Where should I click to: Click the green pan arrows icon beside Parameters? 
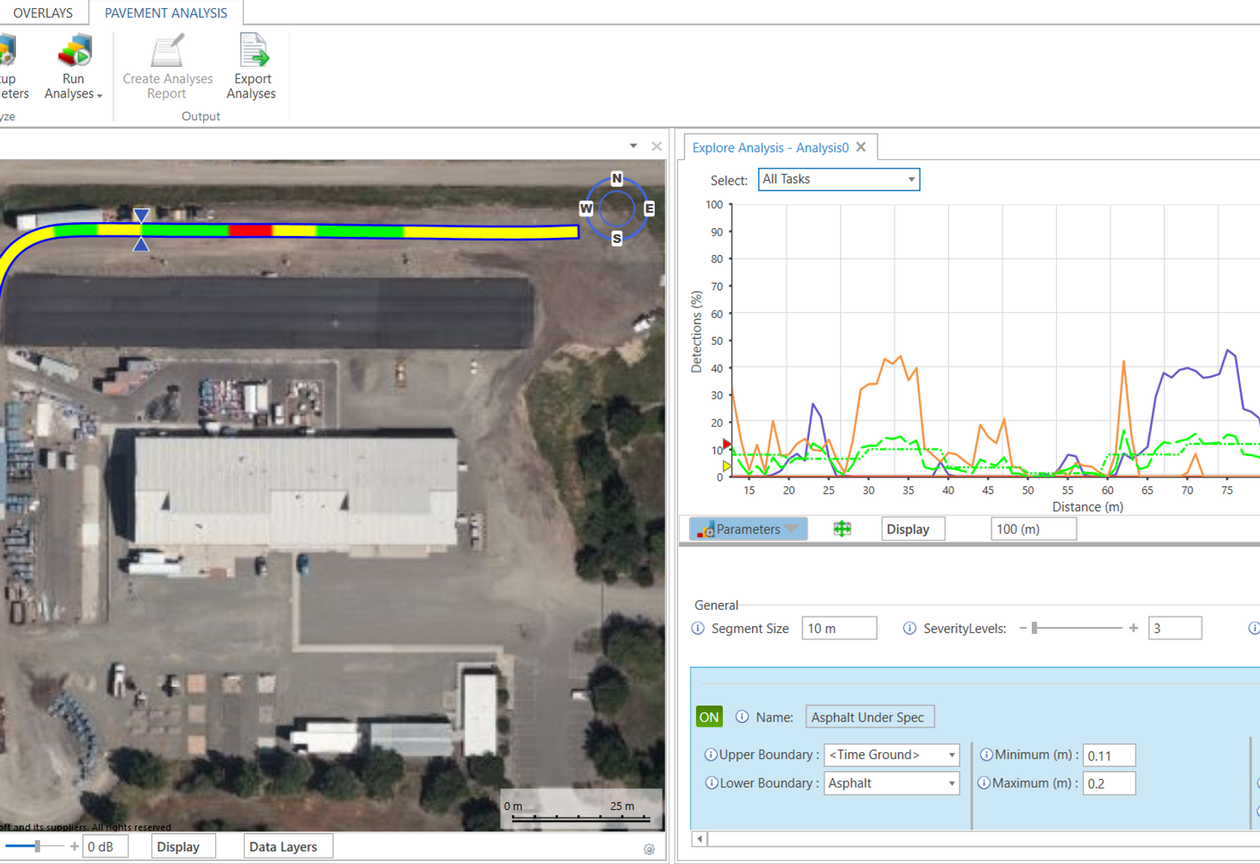(x=842, y=528)
